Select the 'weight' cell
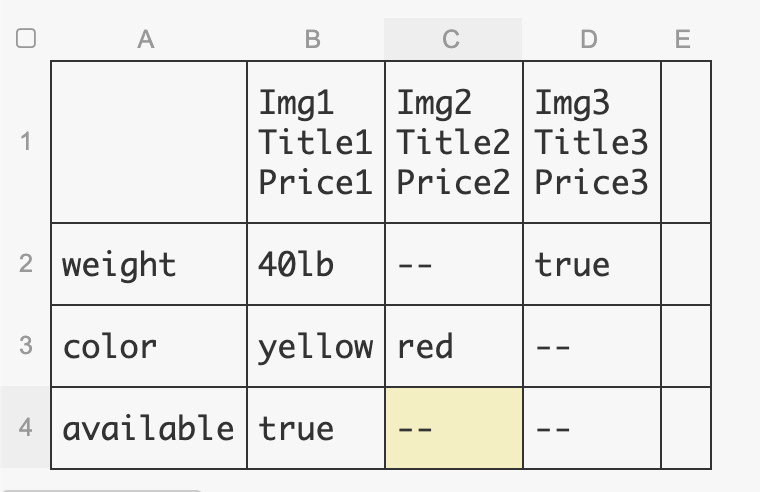The width and height of the screenshot is (760, 492). (149, 264)
